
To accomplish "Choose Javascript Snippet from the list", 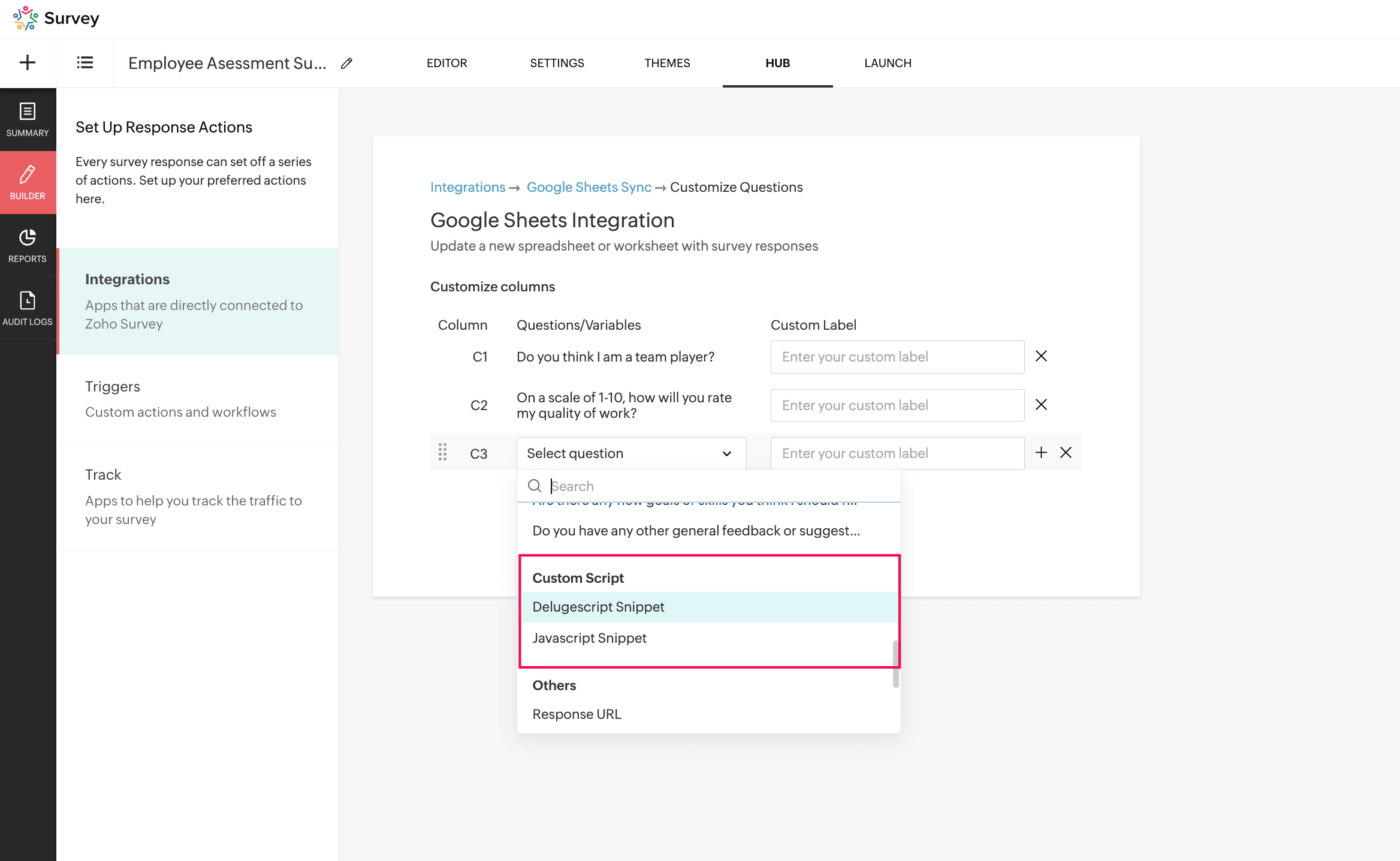I will coord(589,638).
